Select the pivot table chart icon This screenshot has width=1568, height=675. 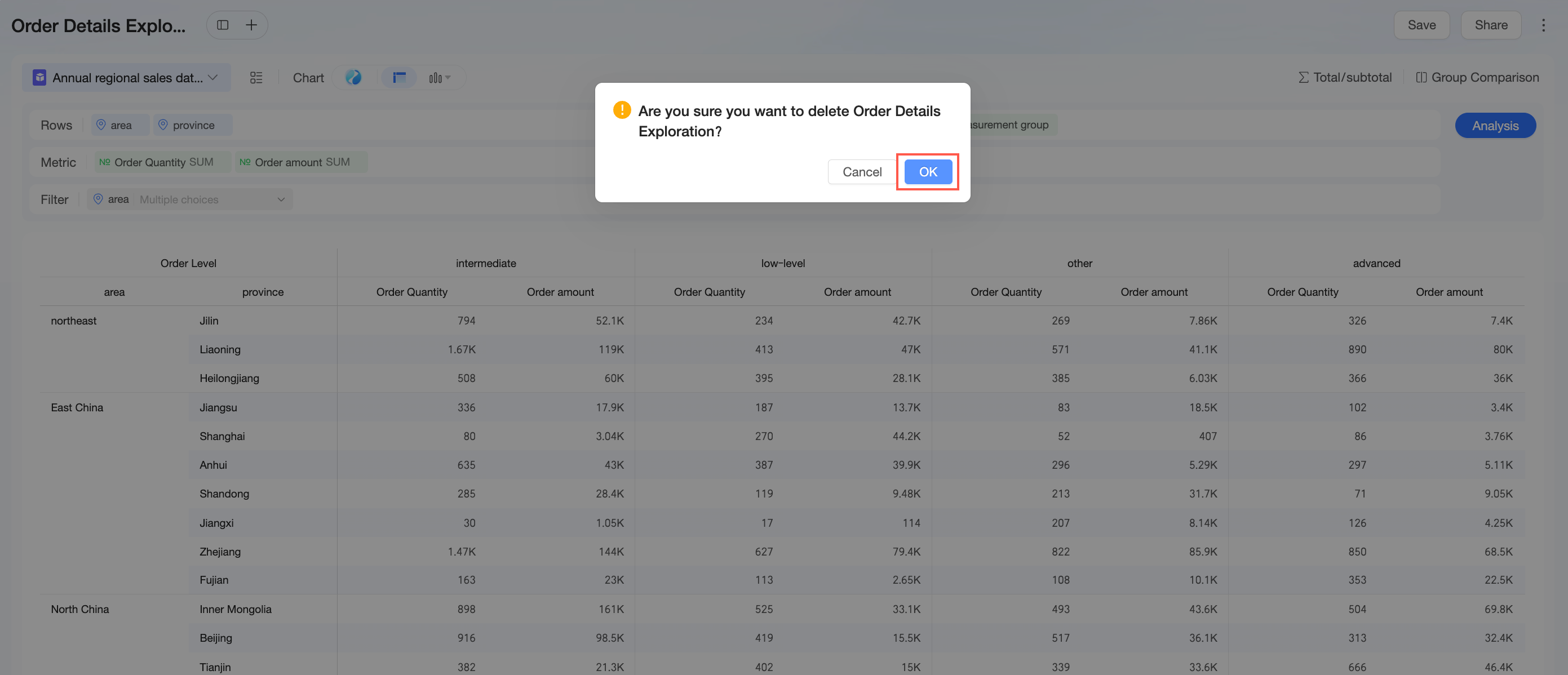[x=398, y=77]
